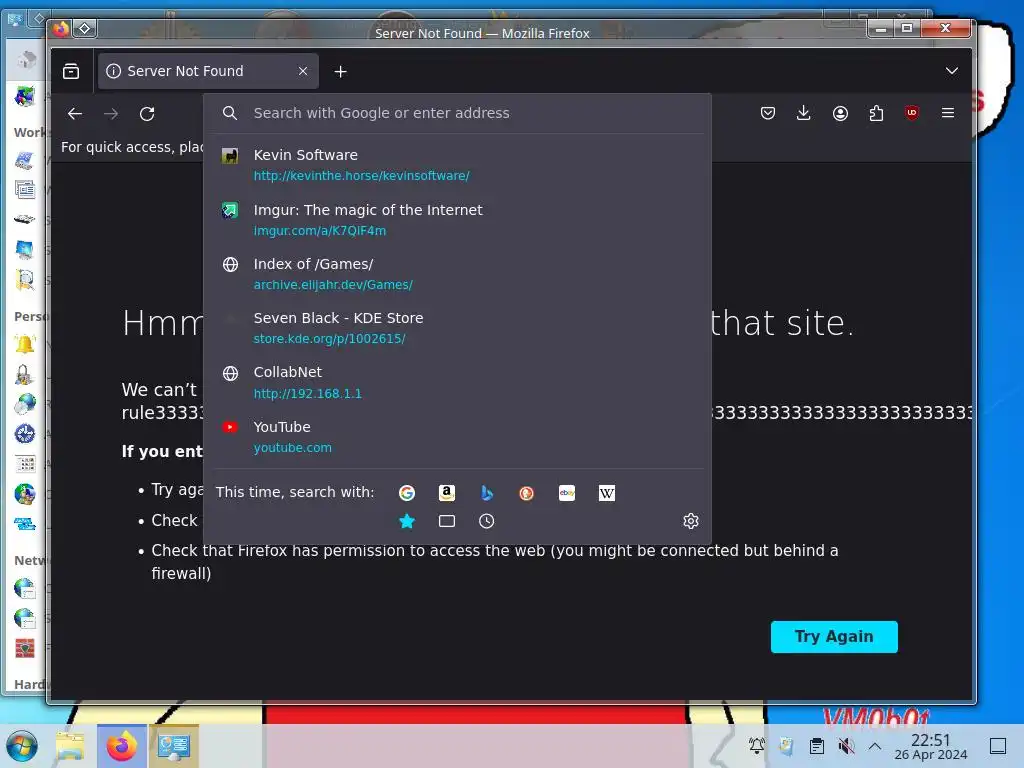1024x768 pixels.
Task: Unmute audio via the tray volume icon
Action: 846,745
